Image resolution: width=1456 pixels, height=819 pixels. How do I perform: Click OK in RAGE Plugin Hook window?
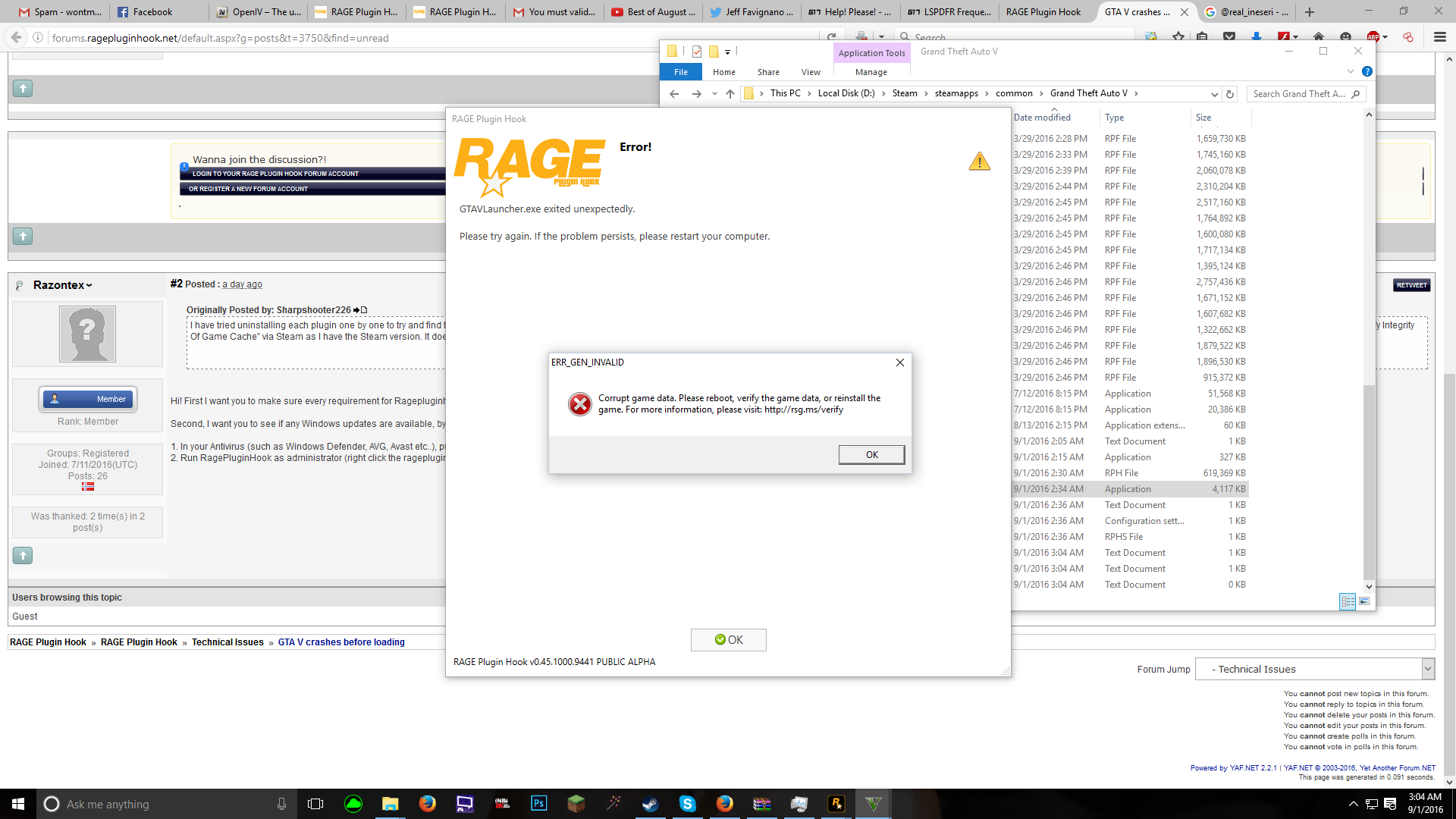728,640
